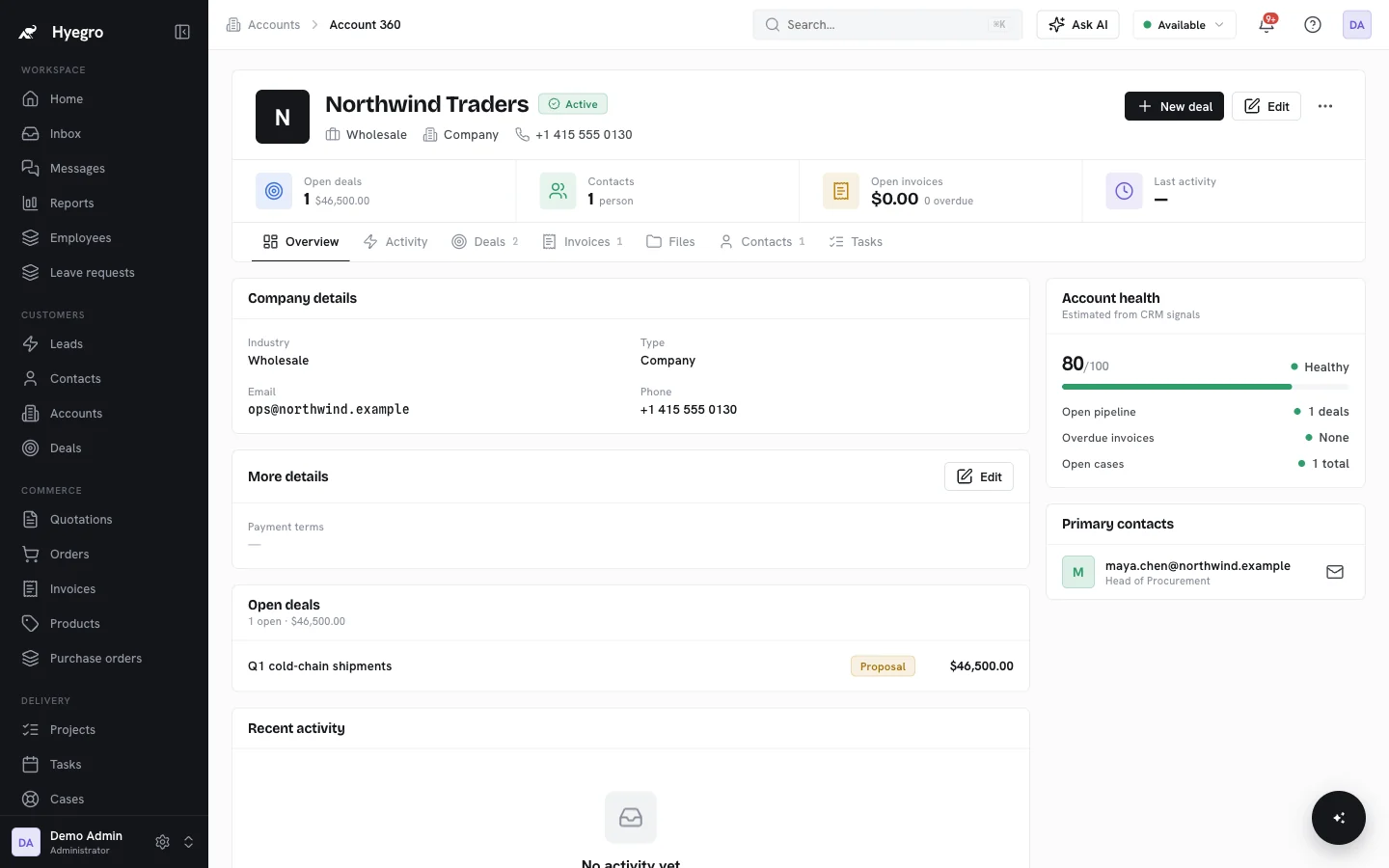Select the Overview tab
Viewport: 1389px width, 868px height.
click(301, 242)
